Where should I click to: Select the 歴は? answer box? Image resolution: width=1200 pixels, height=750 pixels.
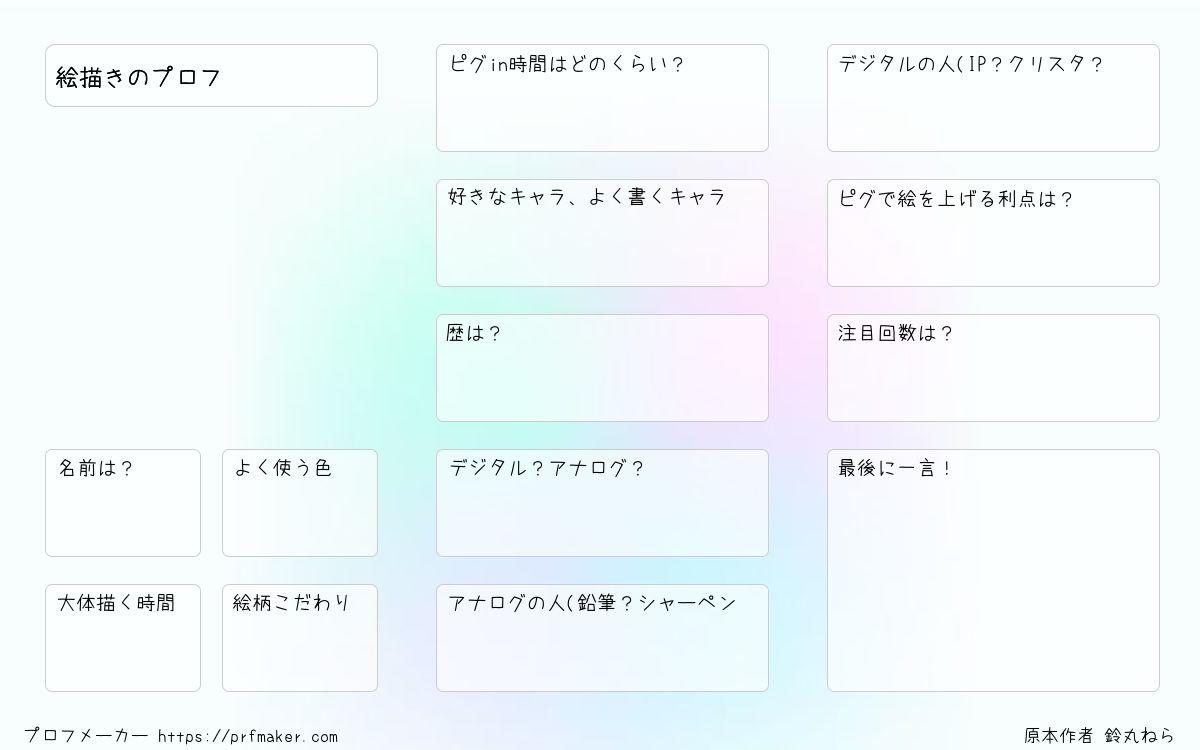tap(602, 368)
